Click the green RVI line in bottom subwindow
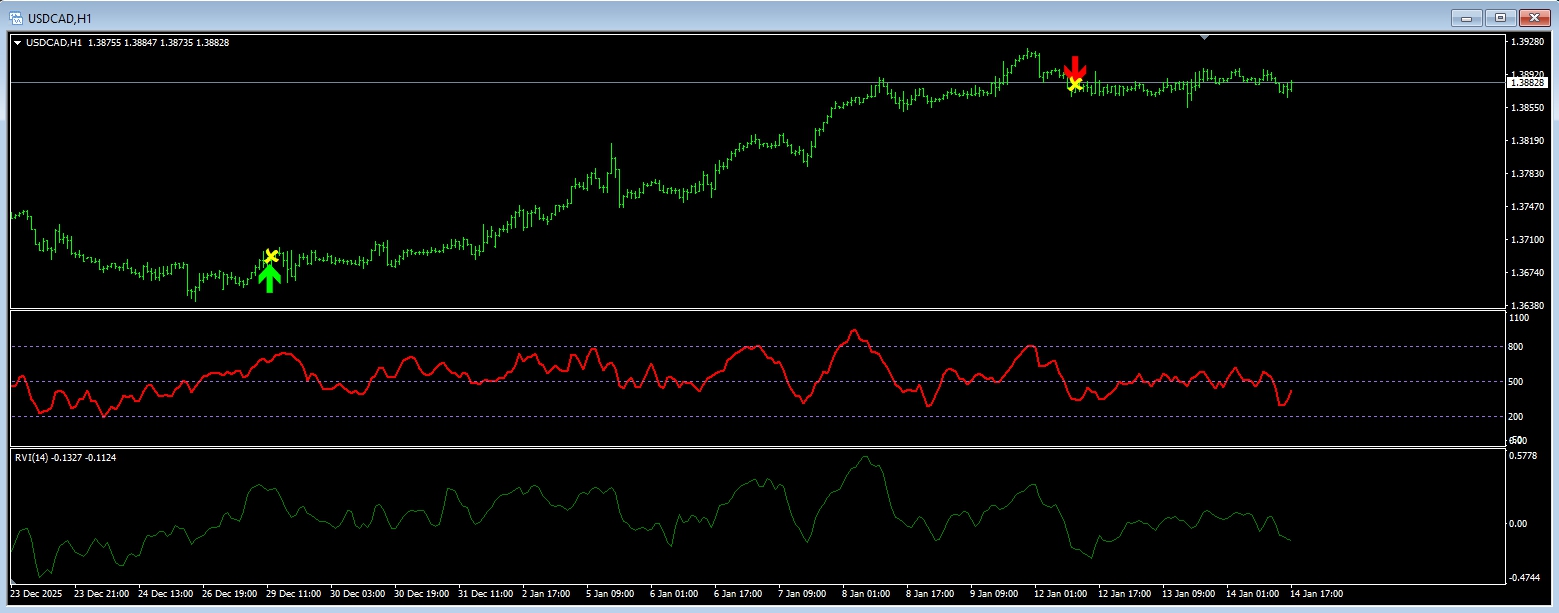 click(864, 460)
